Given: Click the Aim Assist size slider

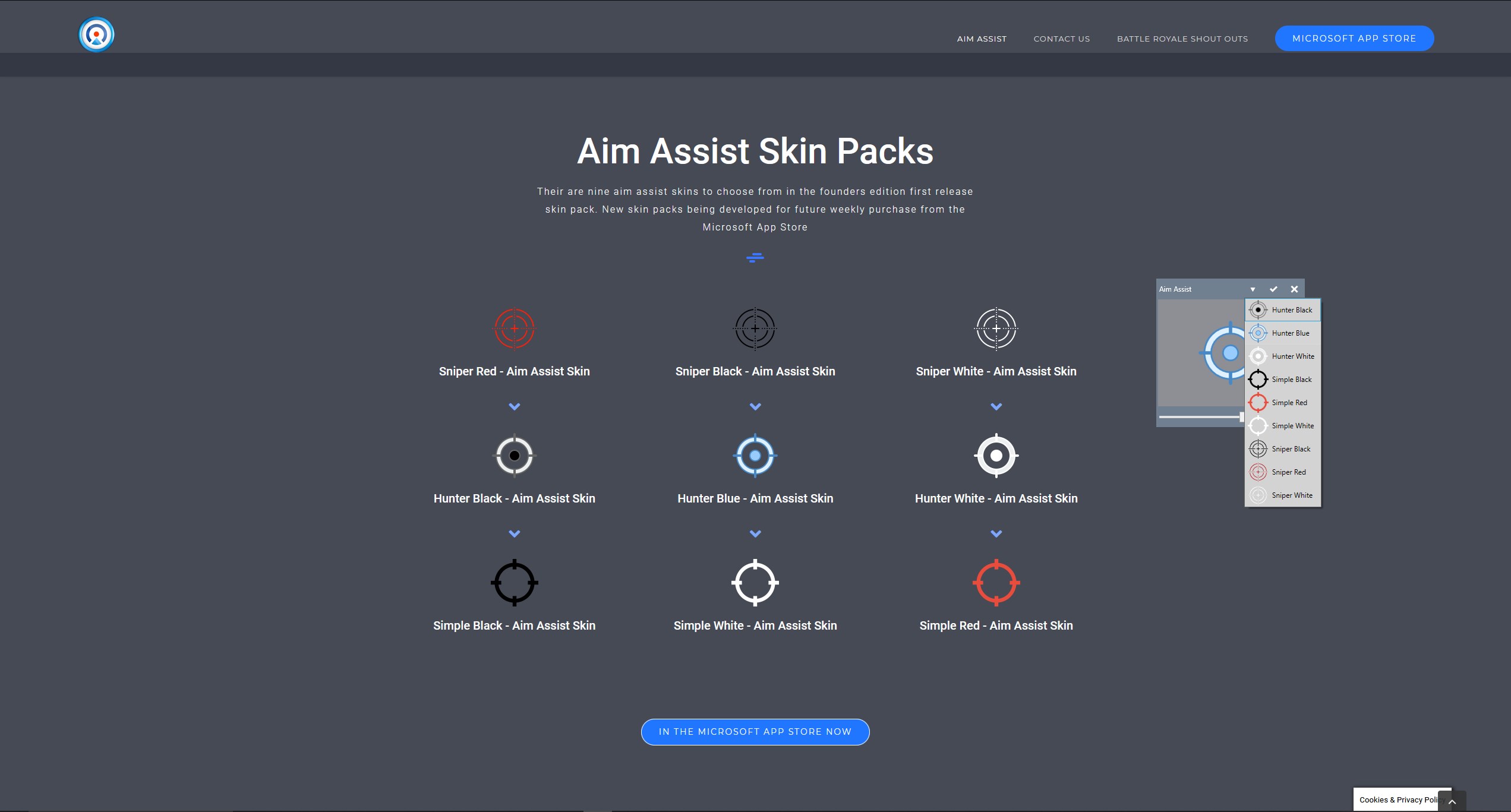Looking at the screenshot, I should 1200,417.
